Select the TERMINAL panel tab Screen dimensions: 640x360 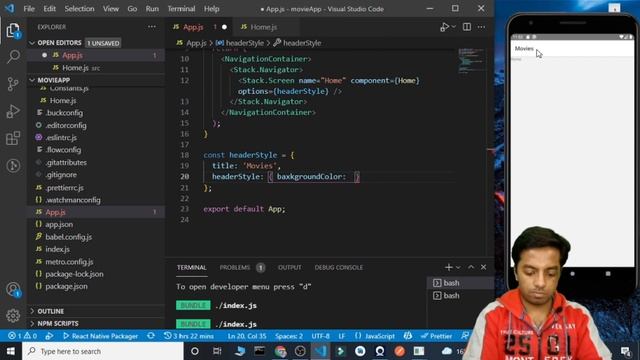pyautogui.click(x=191, y=267)
